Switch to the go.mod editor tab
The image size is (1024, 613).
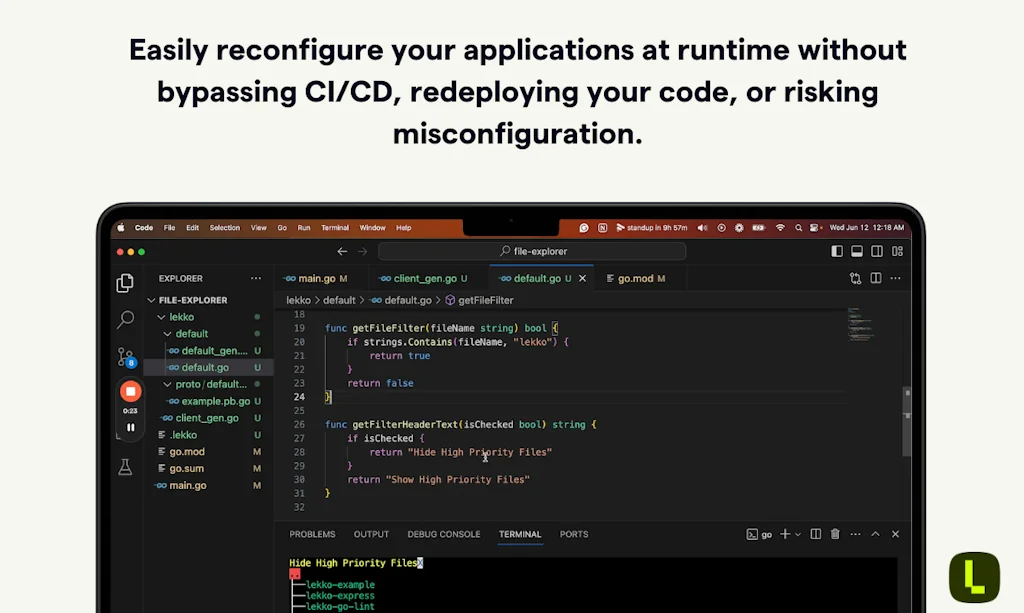[634, 279]
